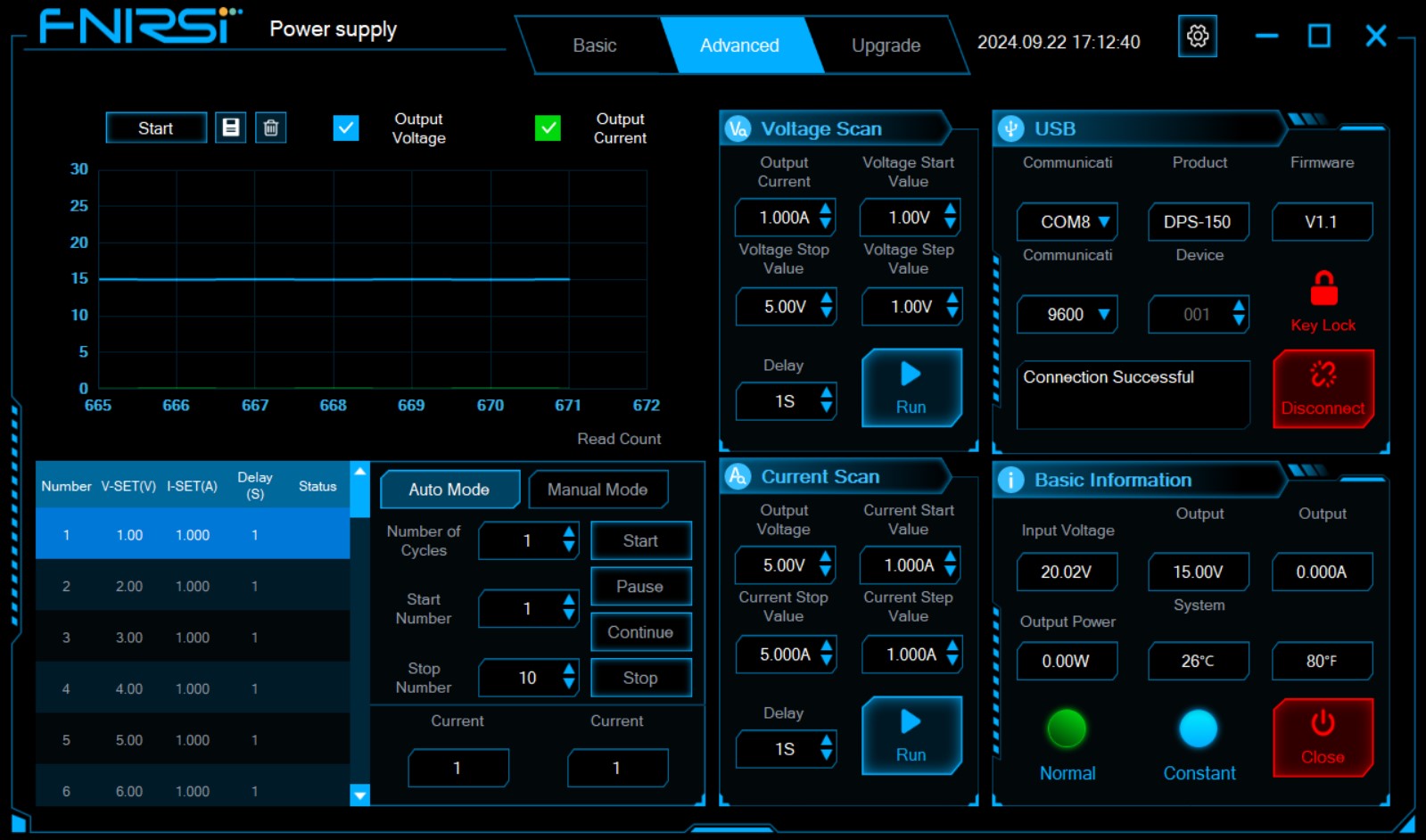Open the 9600 baud rate dropdown
This screenshot has height=840, width=1426.
pos(1067,315)
